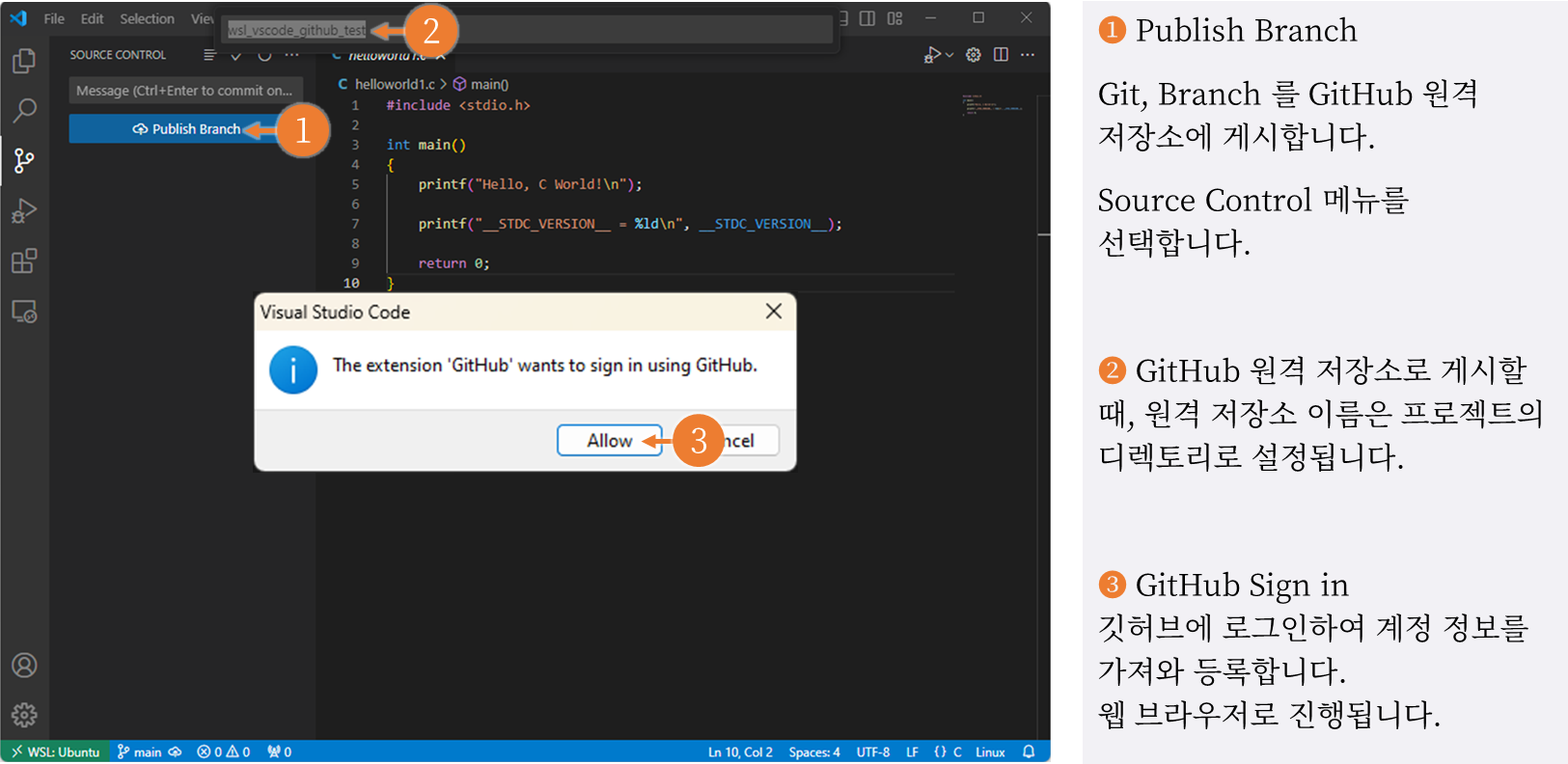Click main() in the breadcrumb
This screenshot has height=764, width=1568.
tap(489, 84)
